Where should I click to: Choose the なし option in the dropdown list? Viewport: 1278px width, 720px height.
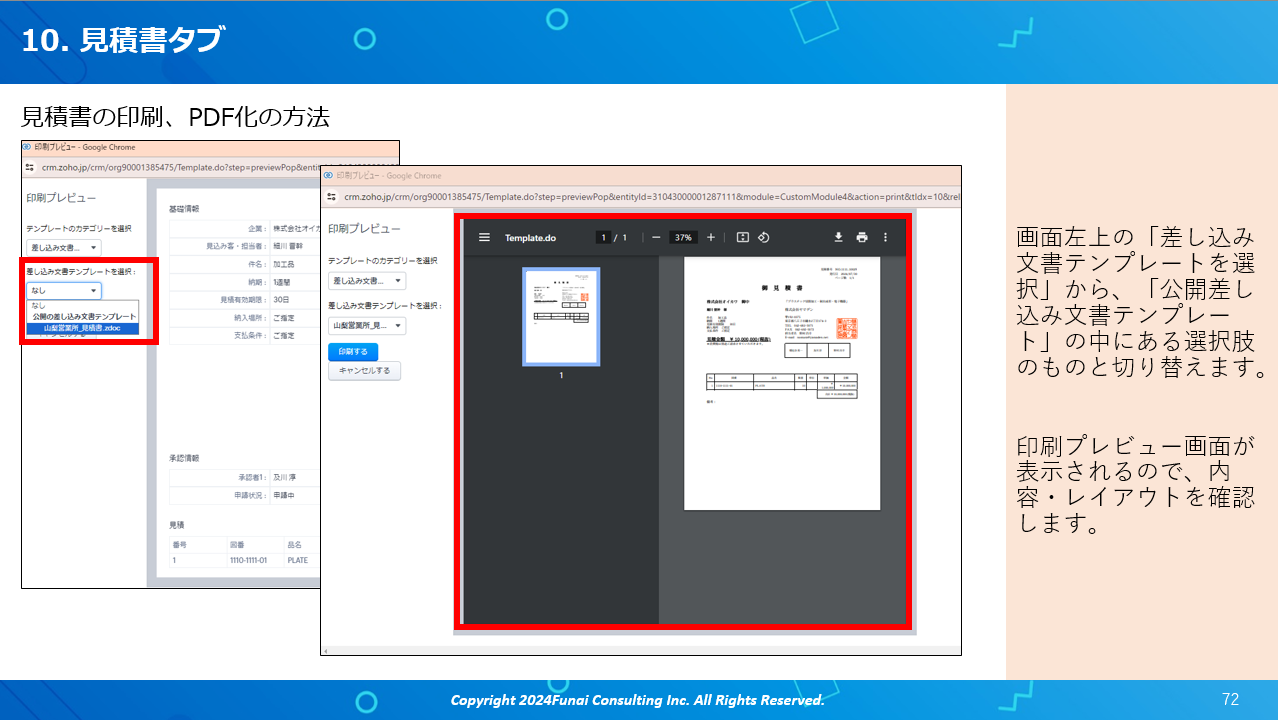pos(38,306)
